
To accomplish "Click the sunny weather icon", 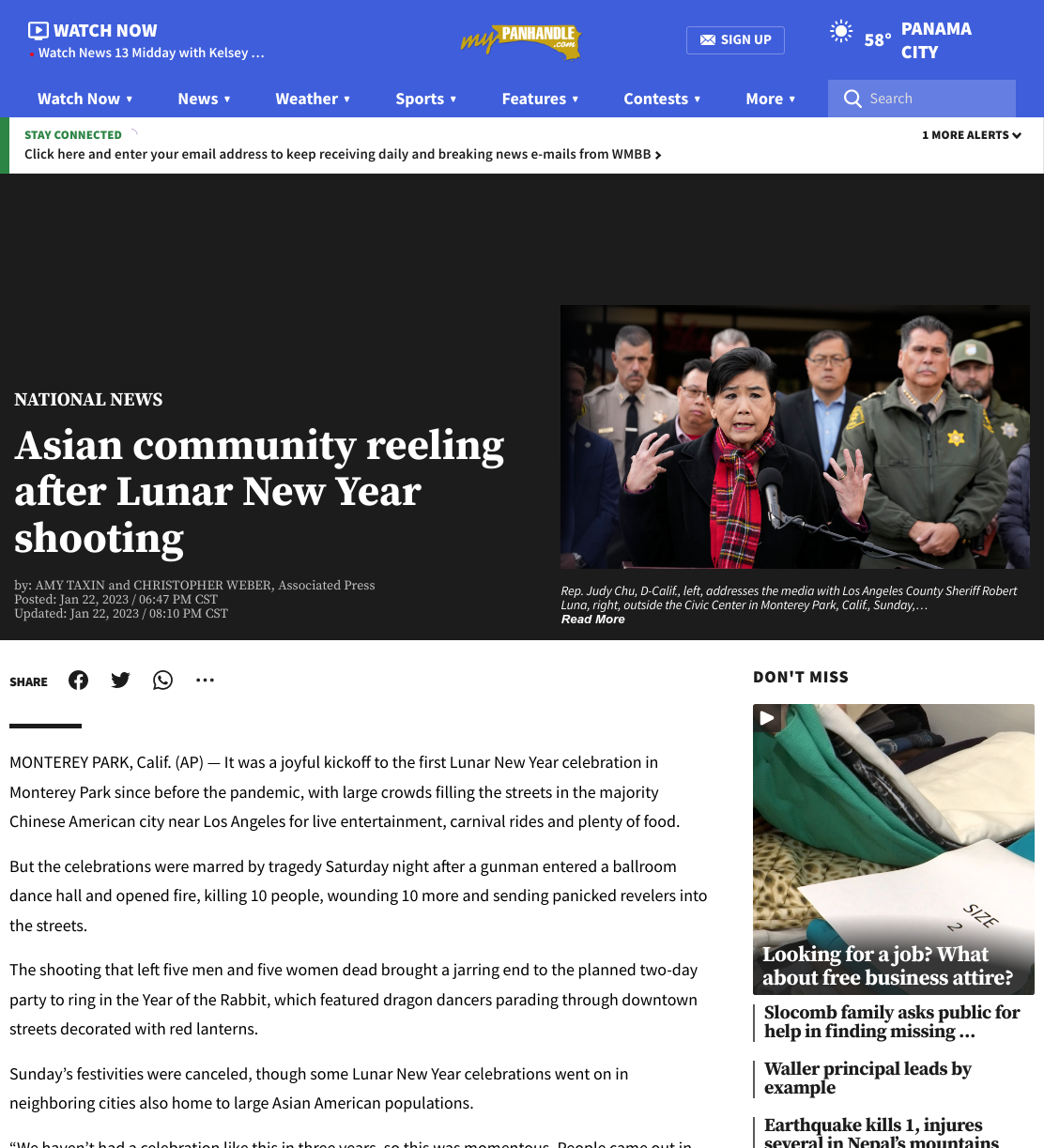I will click(841, 31).
